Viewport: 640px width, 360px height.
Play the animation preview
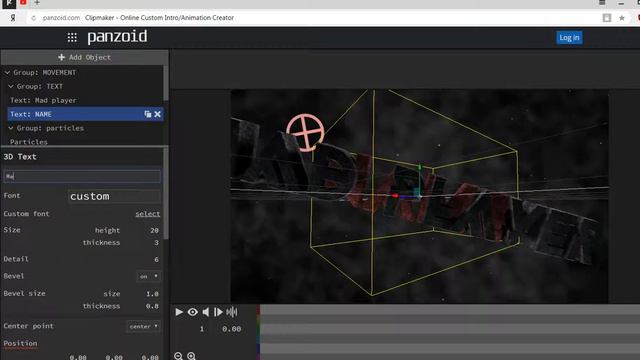pos(179,312)
